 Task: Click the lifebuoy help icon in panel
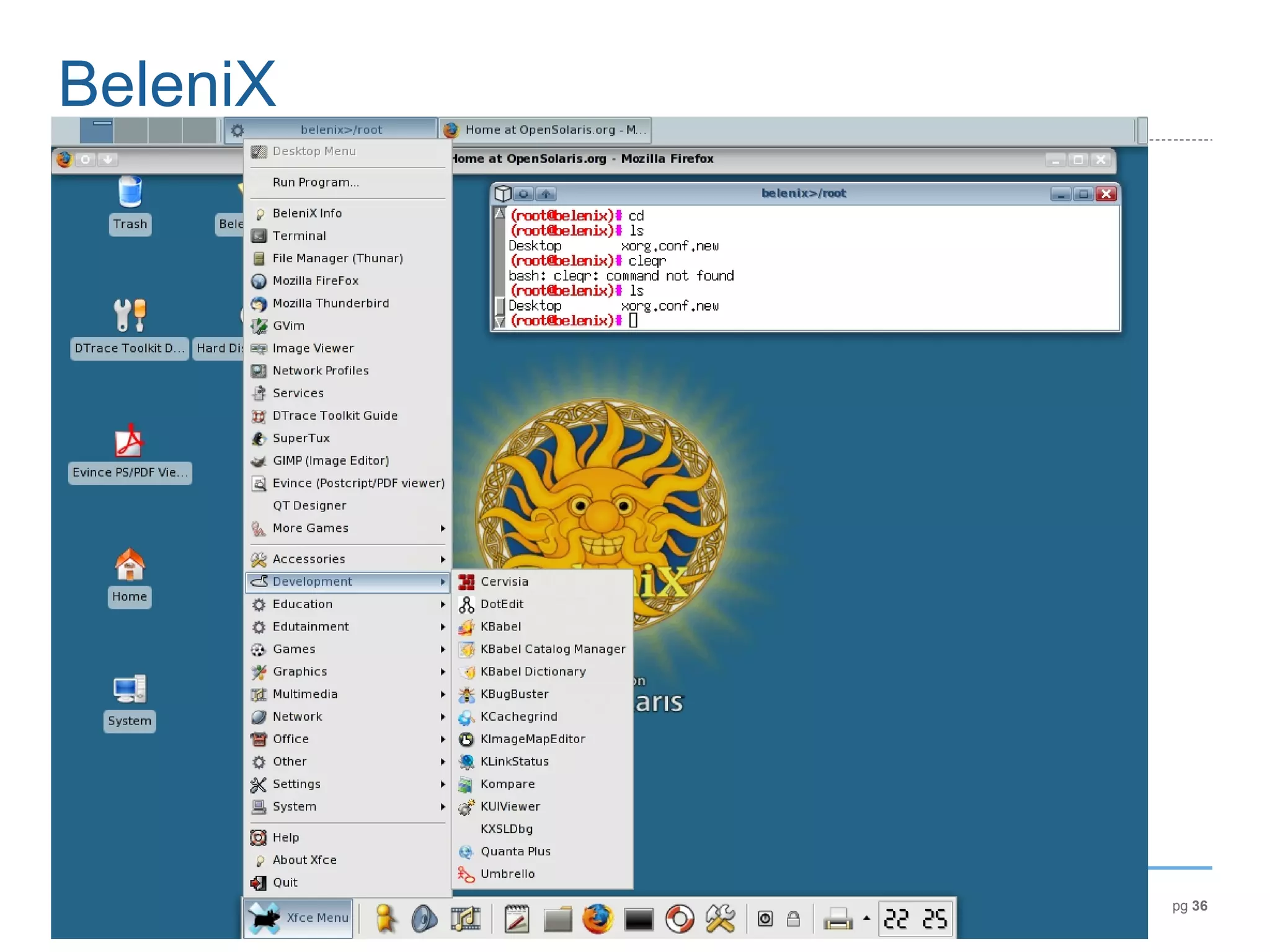click(x=680, y=919)
